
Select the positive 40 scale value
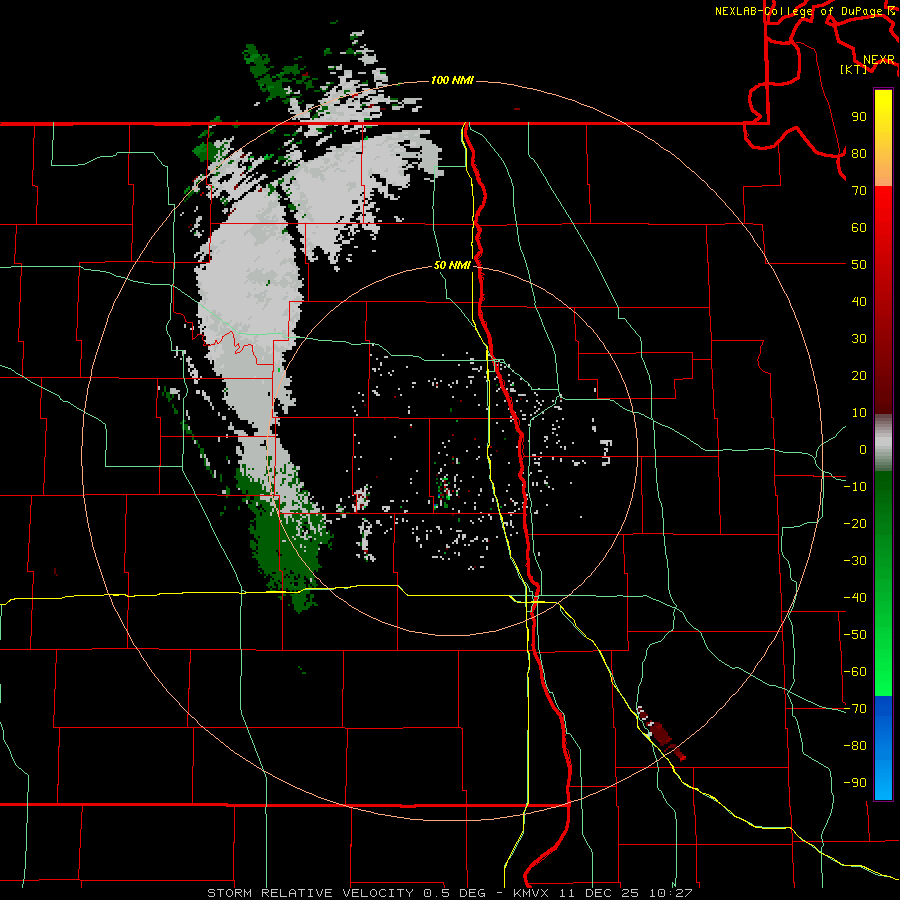[x=859, y=301]
